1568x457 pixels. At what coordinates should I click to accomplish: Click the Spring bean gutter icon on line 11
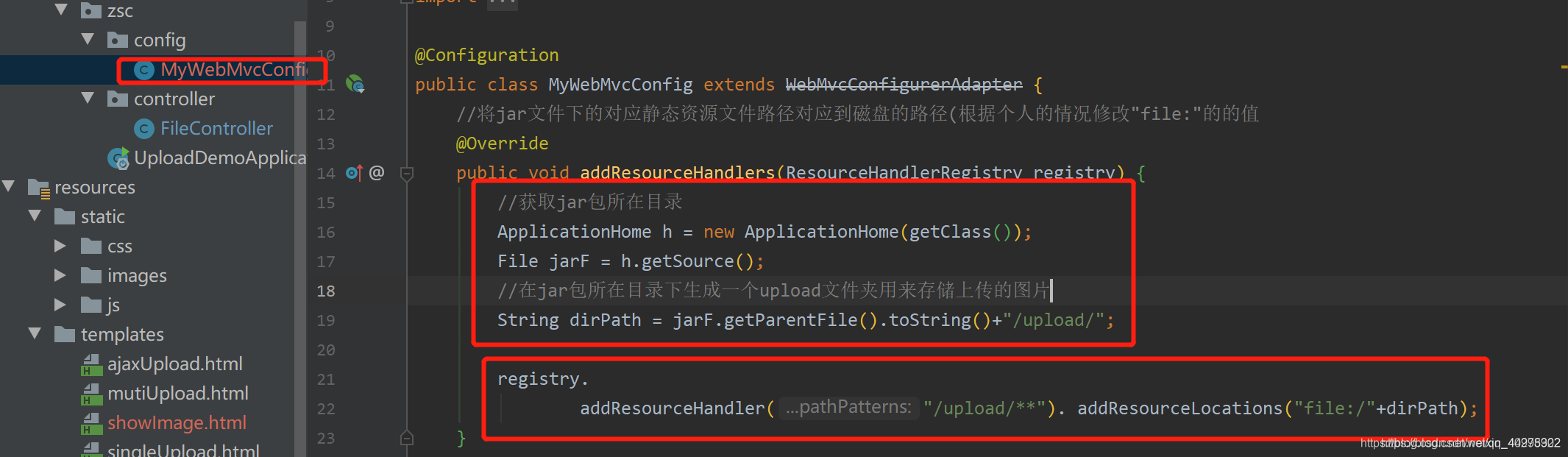coord(355,84)
